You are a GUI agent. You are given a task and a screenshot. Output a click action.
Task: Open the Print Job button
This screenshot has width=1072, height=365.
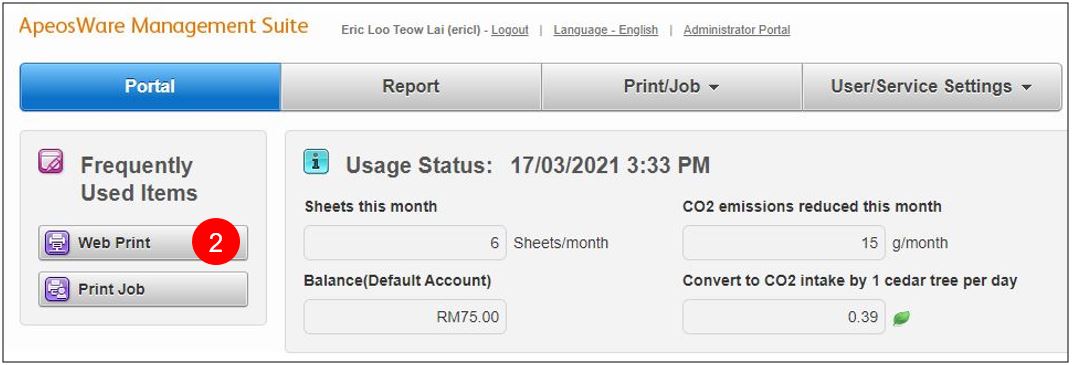pyautogui.click(x=143, y=289)
